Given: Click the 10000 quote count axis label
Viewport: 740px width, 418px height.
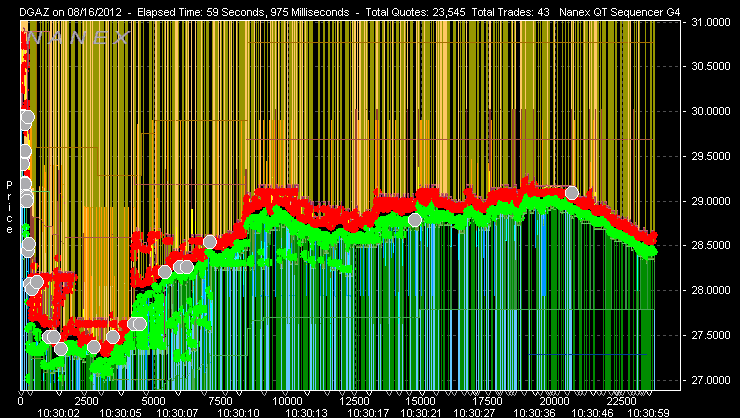Looking at the screenshot, I should click(x=287, y=401).
